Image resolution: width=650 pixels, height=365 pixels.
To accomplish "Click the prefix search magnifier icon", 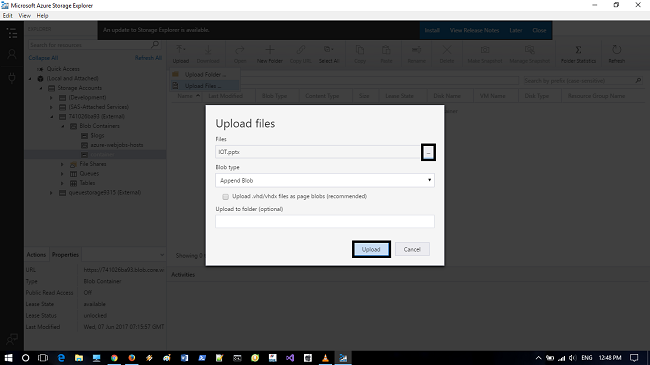I will 638,80.
